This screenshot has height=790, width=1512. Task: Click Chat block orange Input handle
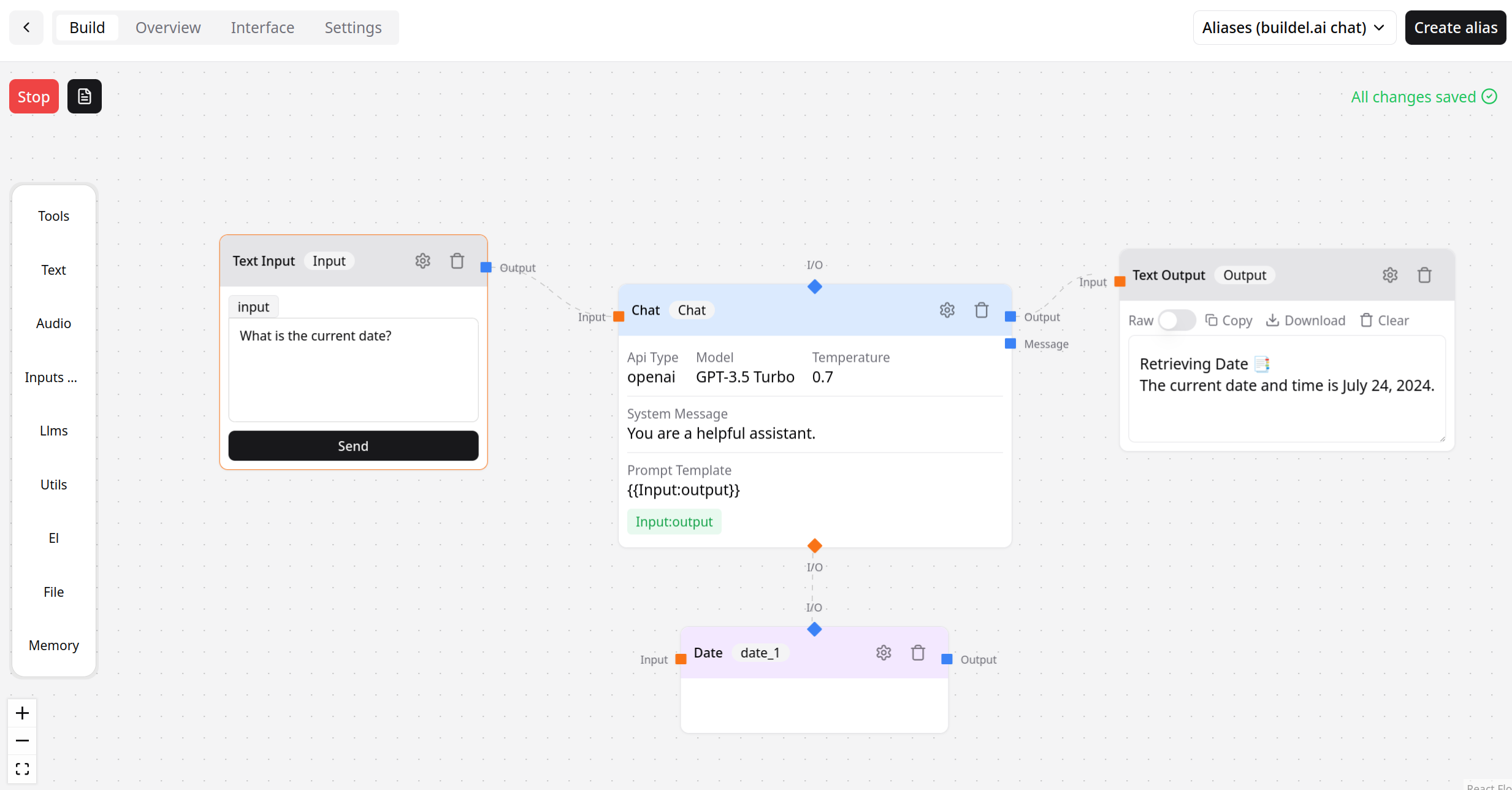point(619,316)
